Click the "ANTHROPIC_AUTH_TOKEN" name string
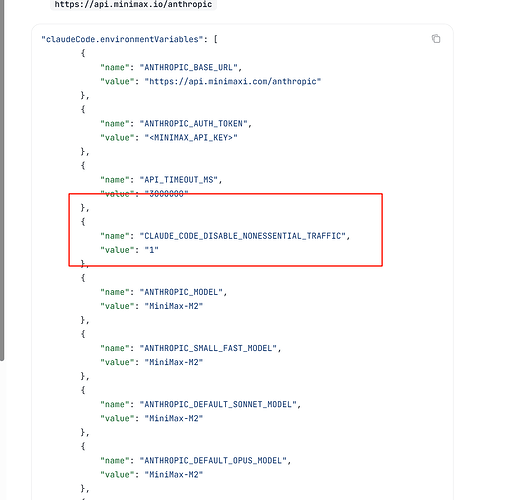506x500 pixels. click(x=193, y=124)
